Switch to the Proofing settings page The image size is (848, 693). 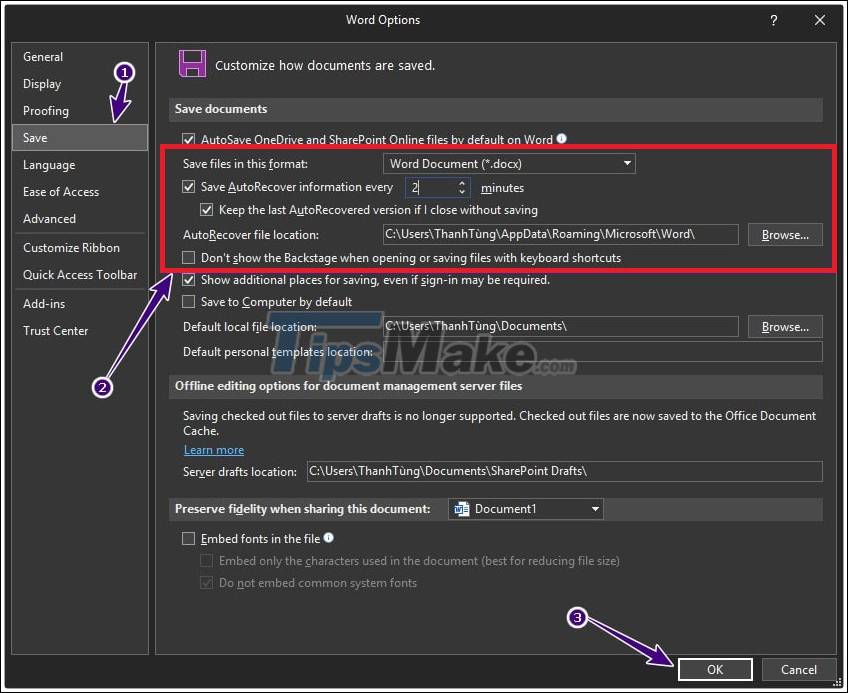coord(46,110)
